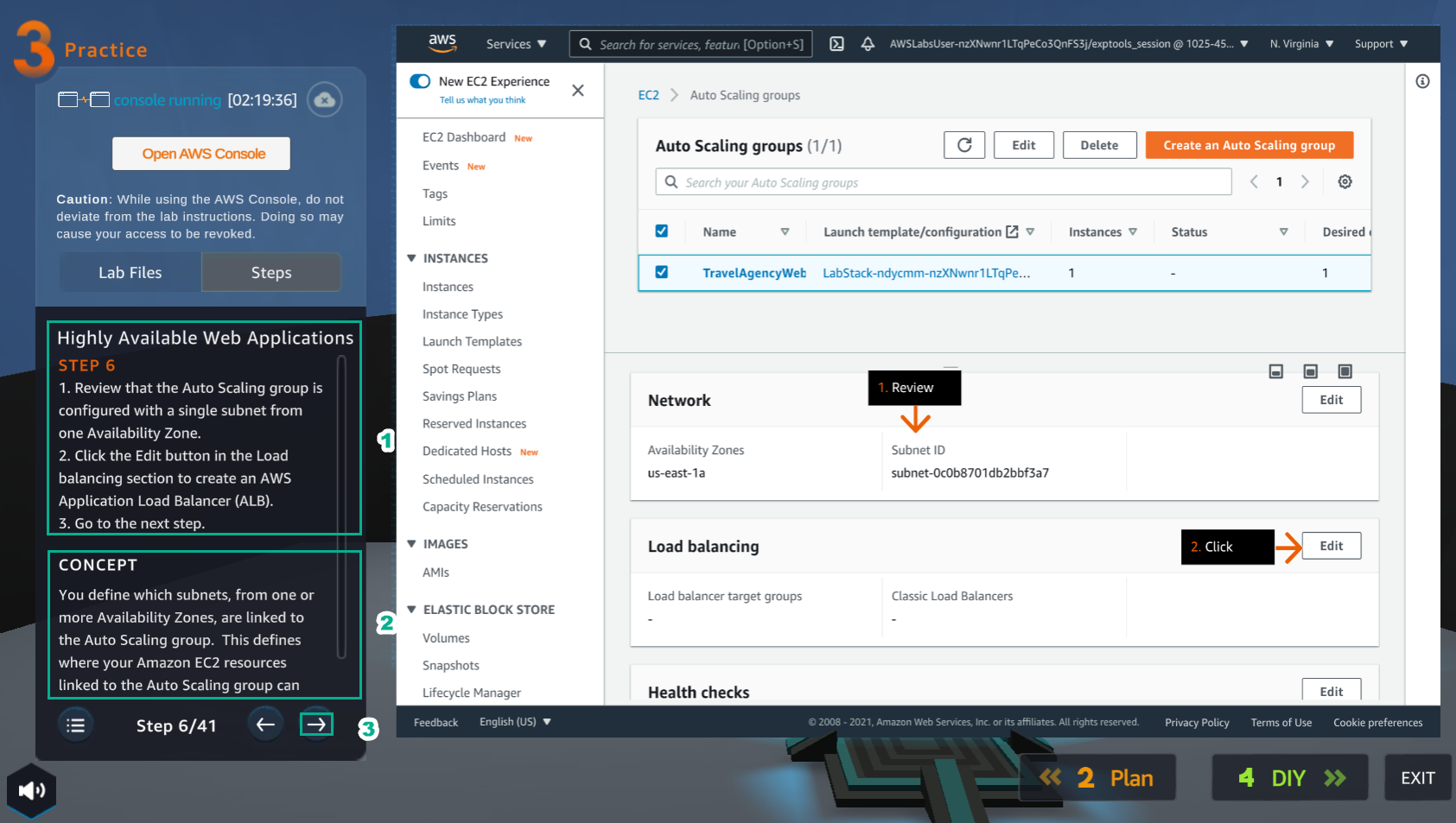Viewport: 1456px width, 823px height.
Task: Click the EC2 breadcrumb link
Action: coord(648,95)
